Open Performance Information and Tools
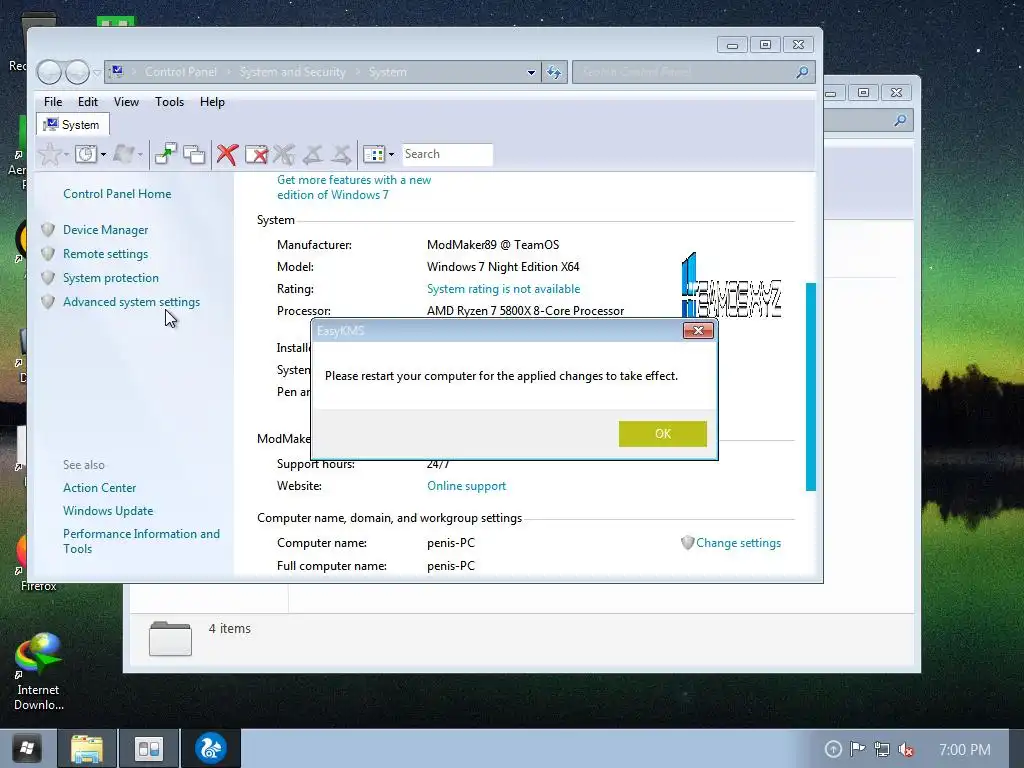This screenshot has height=768, width=1024. (141, 541)
